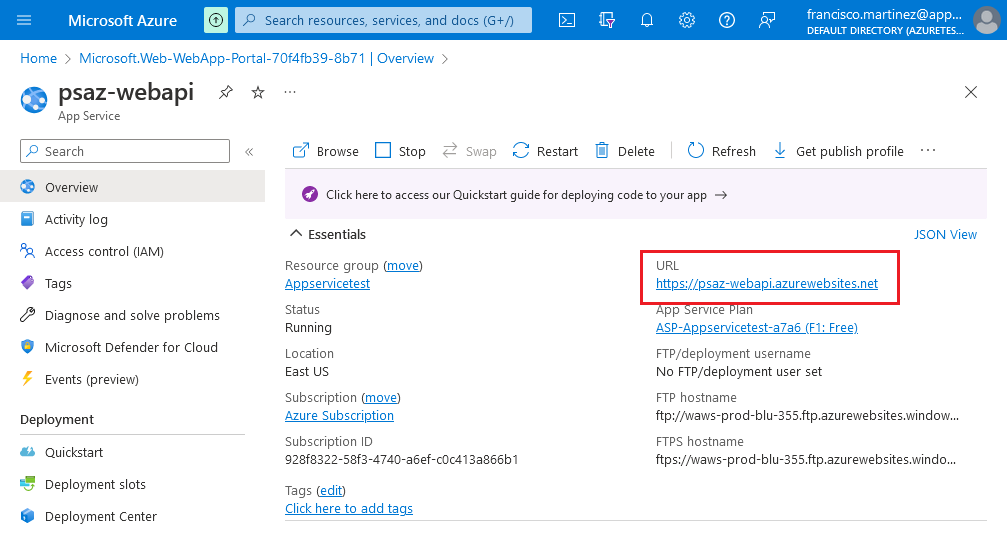Image resolution: width=1007 pixels, height=543 pixels.
Task: Click the psaz-webapi App Service globe icon
Action: (34, 99)
